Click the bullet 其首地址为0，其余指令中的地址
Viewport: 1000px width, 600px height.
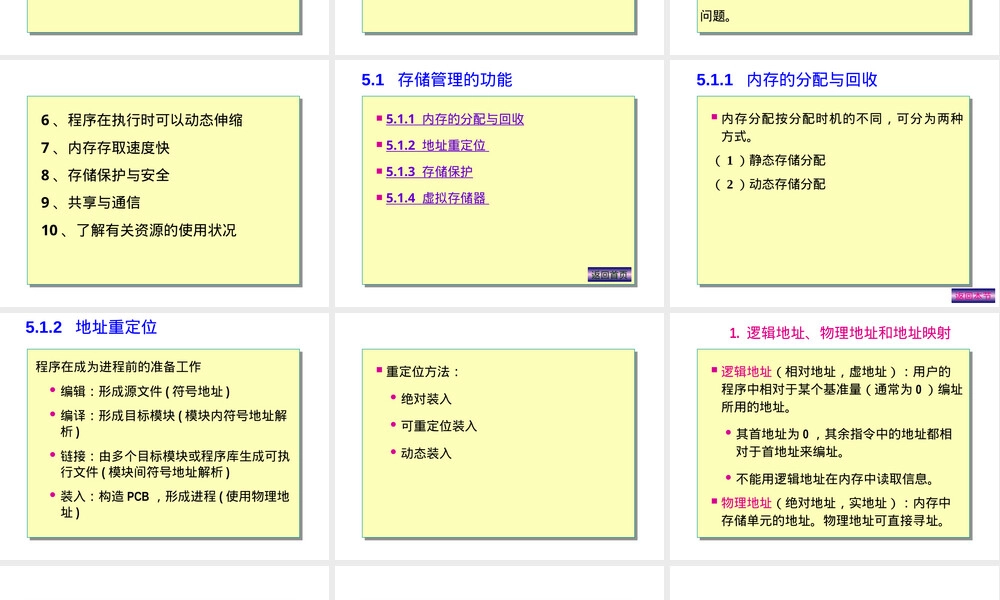tap(844, 443)
